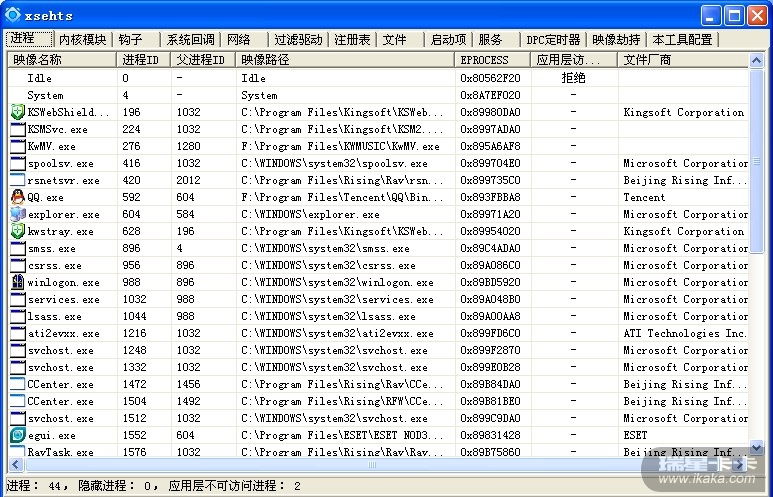Select the System process name
The image size is (773, 497).
click(45, 95)
